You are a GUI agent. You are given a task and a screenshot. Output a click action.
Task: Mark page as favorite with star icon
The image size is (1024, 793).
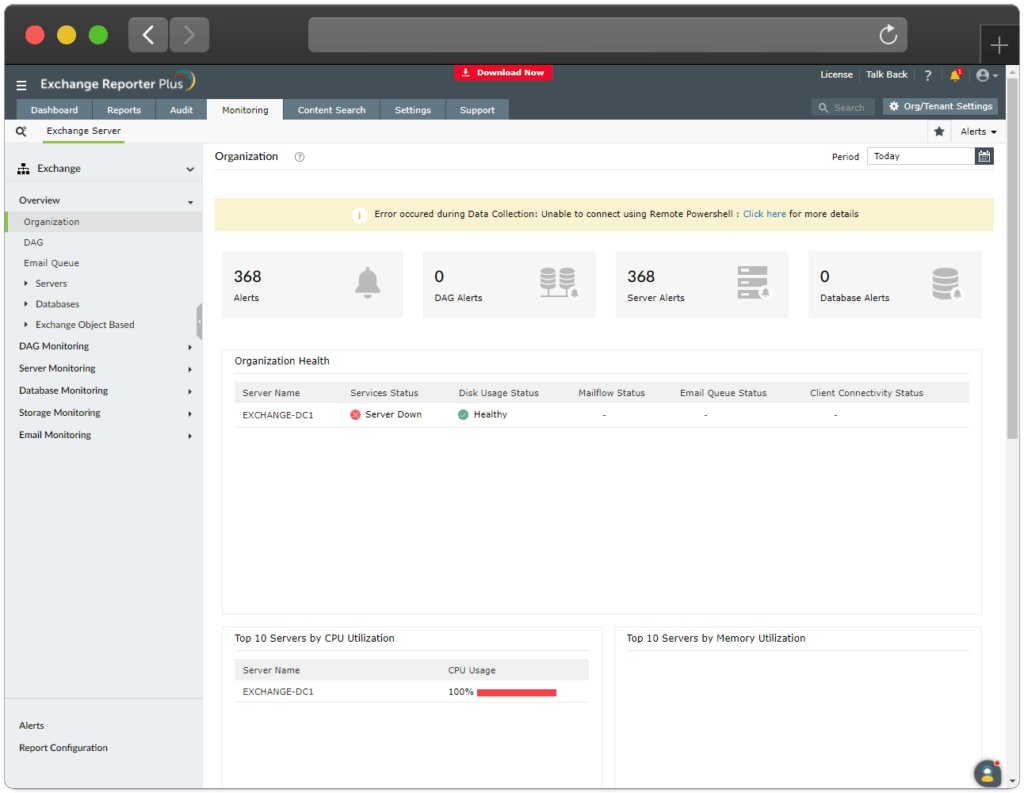tap(939, 131)
